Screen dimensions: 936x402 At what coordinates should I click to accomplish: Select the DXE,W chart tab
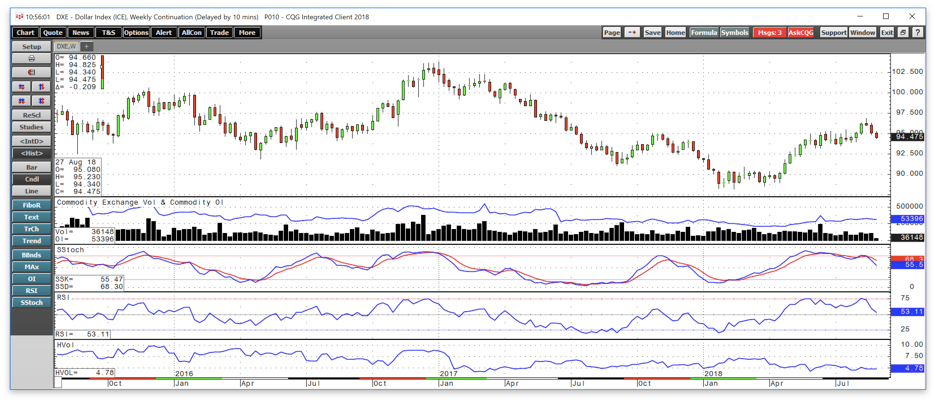click(66, 47)
